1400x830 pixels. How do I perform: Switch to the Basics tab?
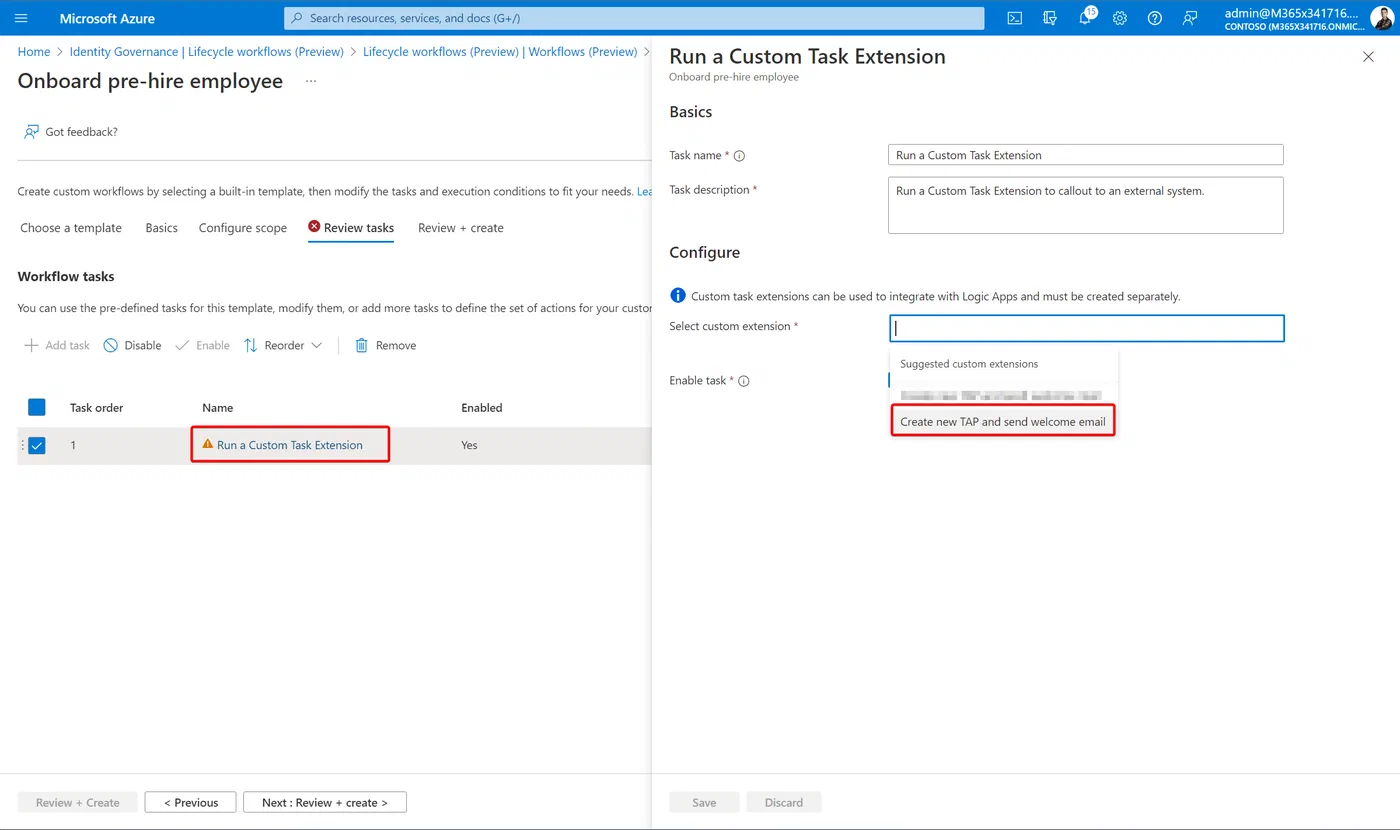click(x=161, y=228)
